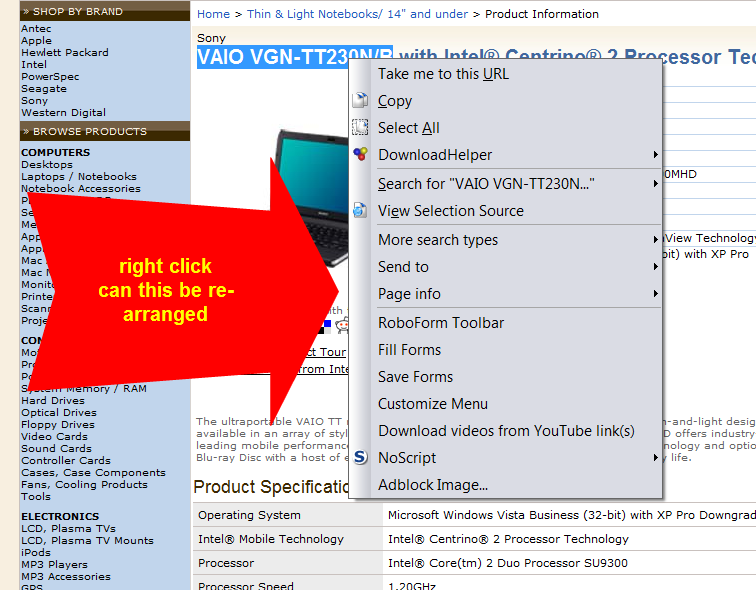Open the Seagate brand link
The image size is (756, 590).
pyautogui.click(x=44, y=89)
